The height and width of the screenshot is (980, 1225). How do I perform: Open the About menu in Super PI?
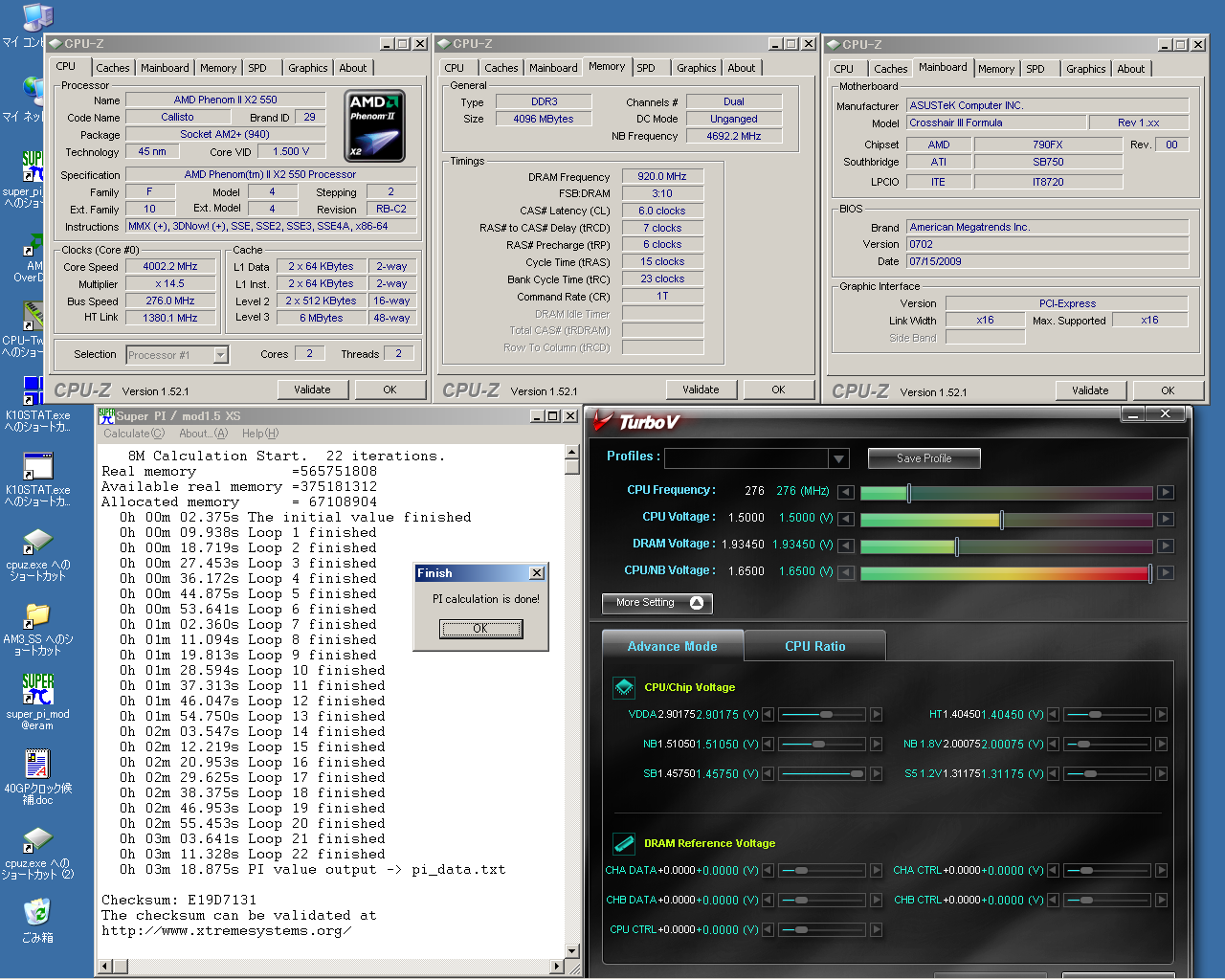[x=203, y=434]
